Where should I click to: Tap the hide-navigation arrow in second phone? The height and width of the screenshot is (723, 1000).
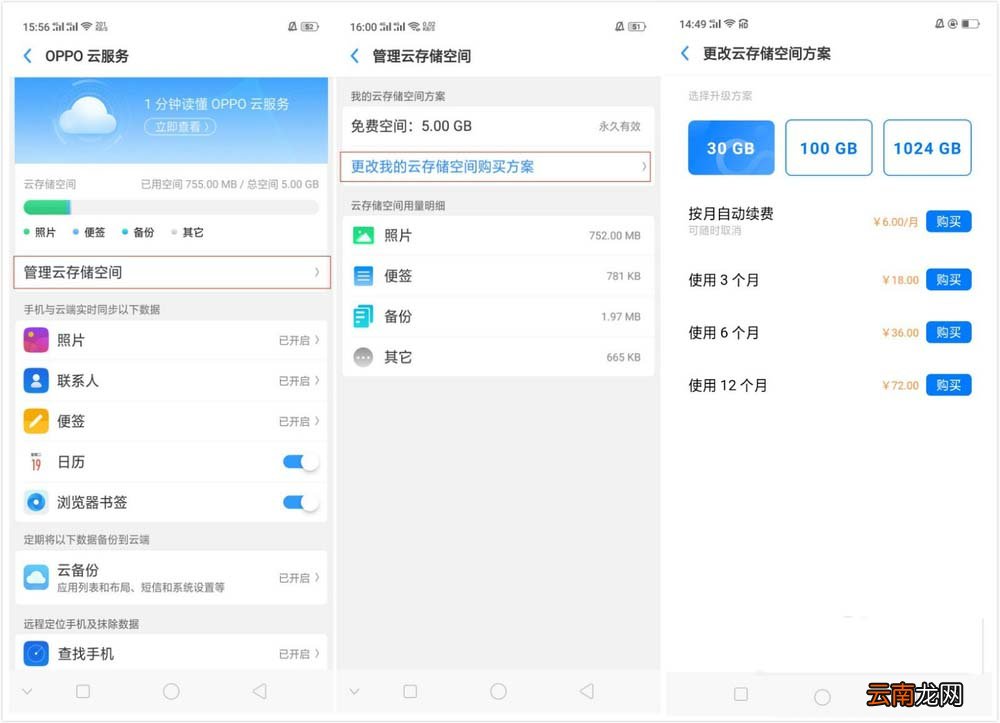(355, 691)
